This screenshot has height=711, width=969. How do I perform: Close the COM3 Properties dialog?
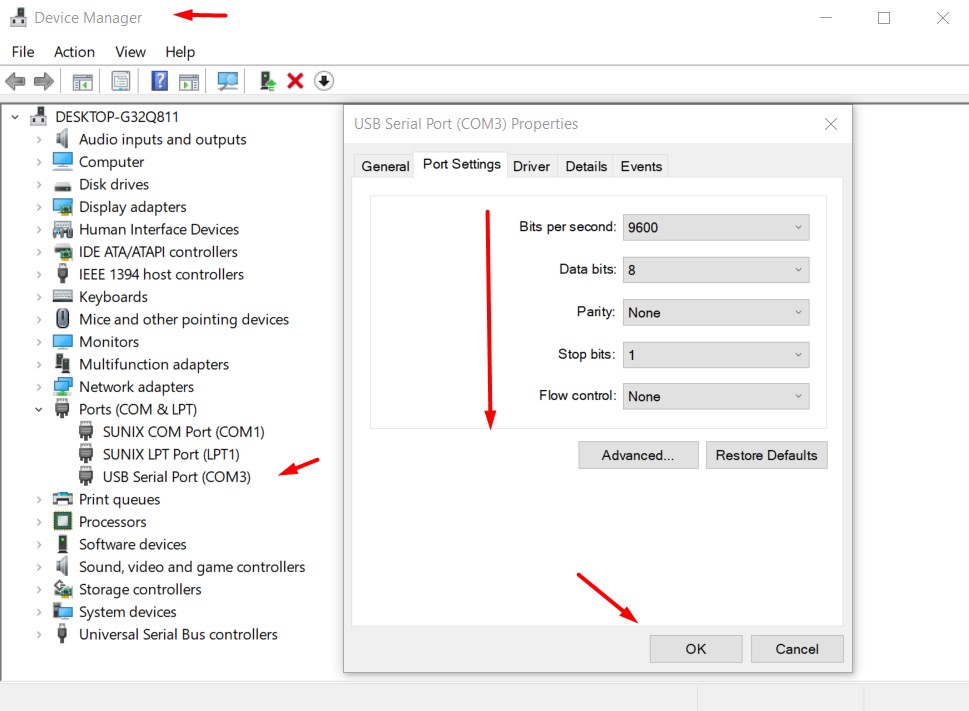(831, 124)
